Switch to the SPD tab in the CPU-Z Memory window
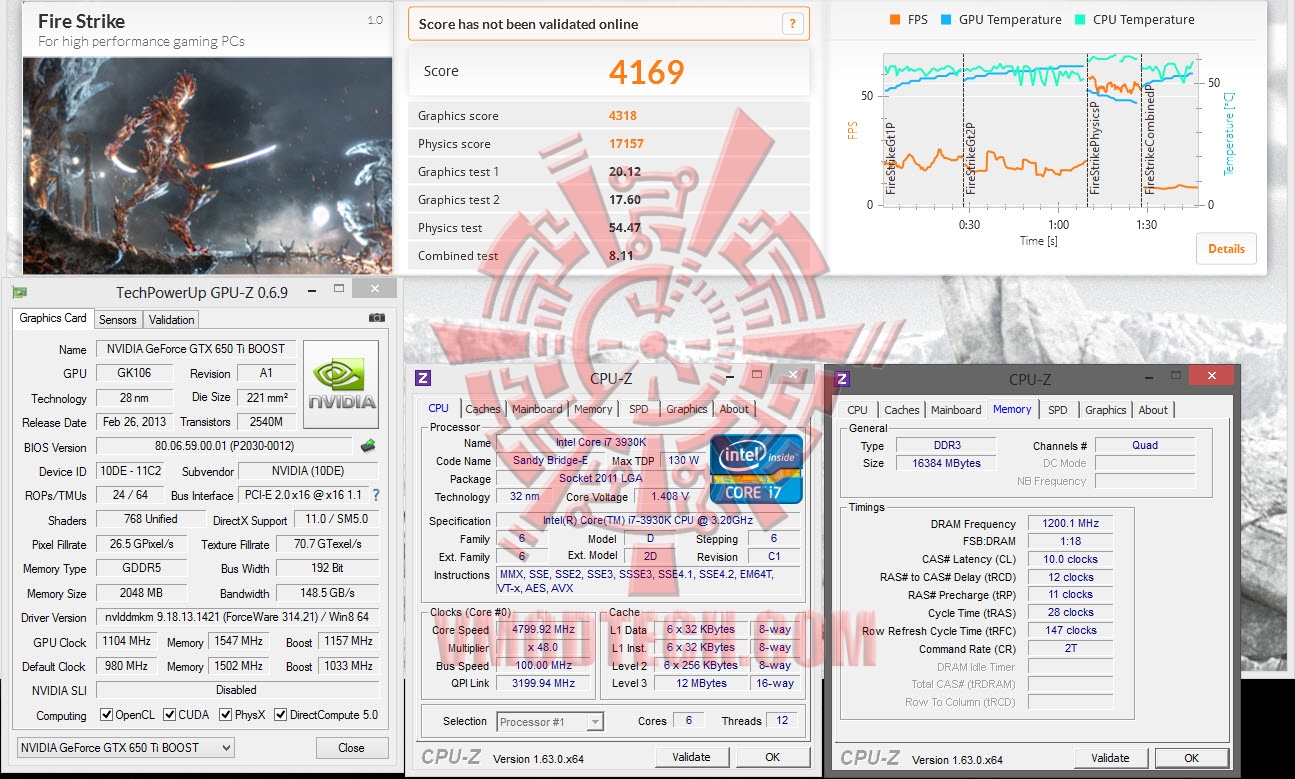Viewport: 1295px width, 779px height. tap(1057, 410)
